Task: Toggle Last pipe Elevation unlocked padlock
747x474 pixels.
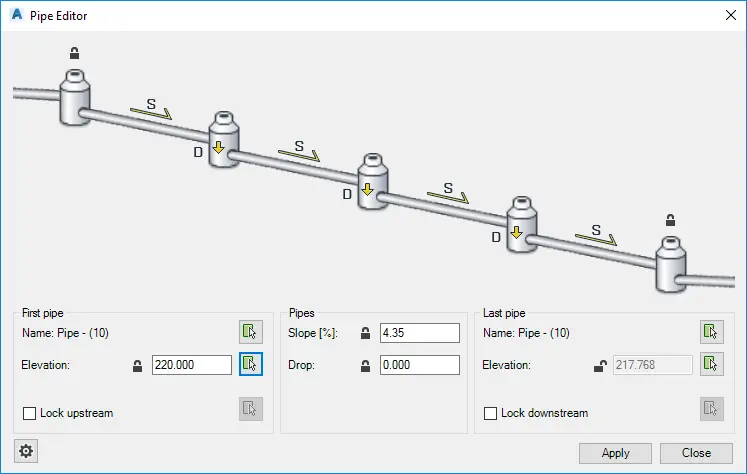Action: coord(600,365)
